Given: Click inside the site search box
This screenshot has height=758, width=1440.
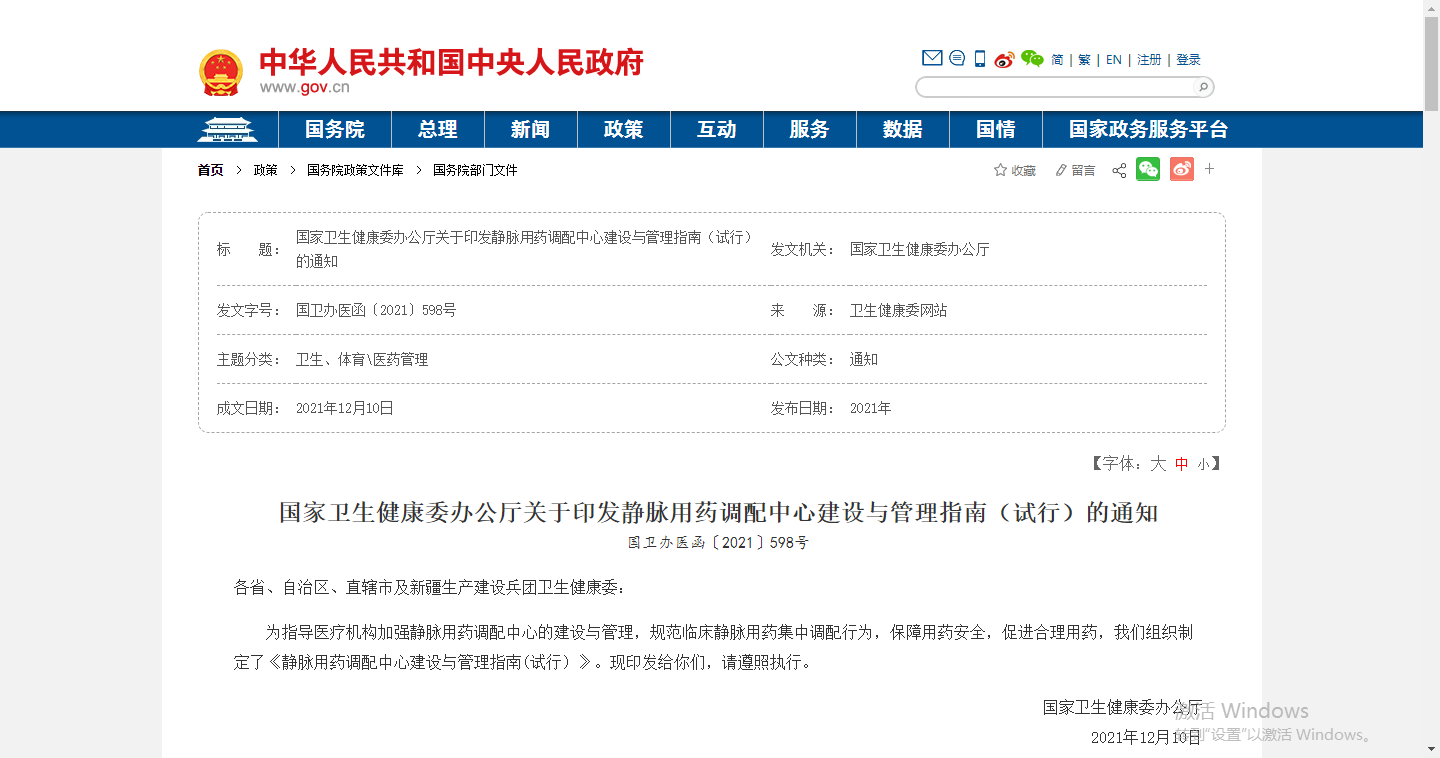Looking at the screenshot, I should [x=1055, y=87].
